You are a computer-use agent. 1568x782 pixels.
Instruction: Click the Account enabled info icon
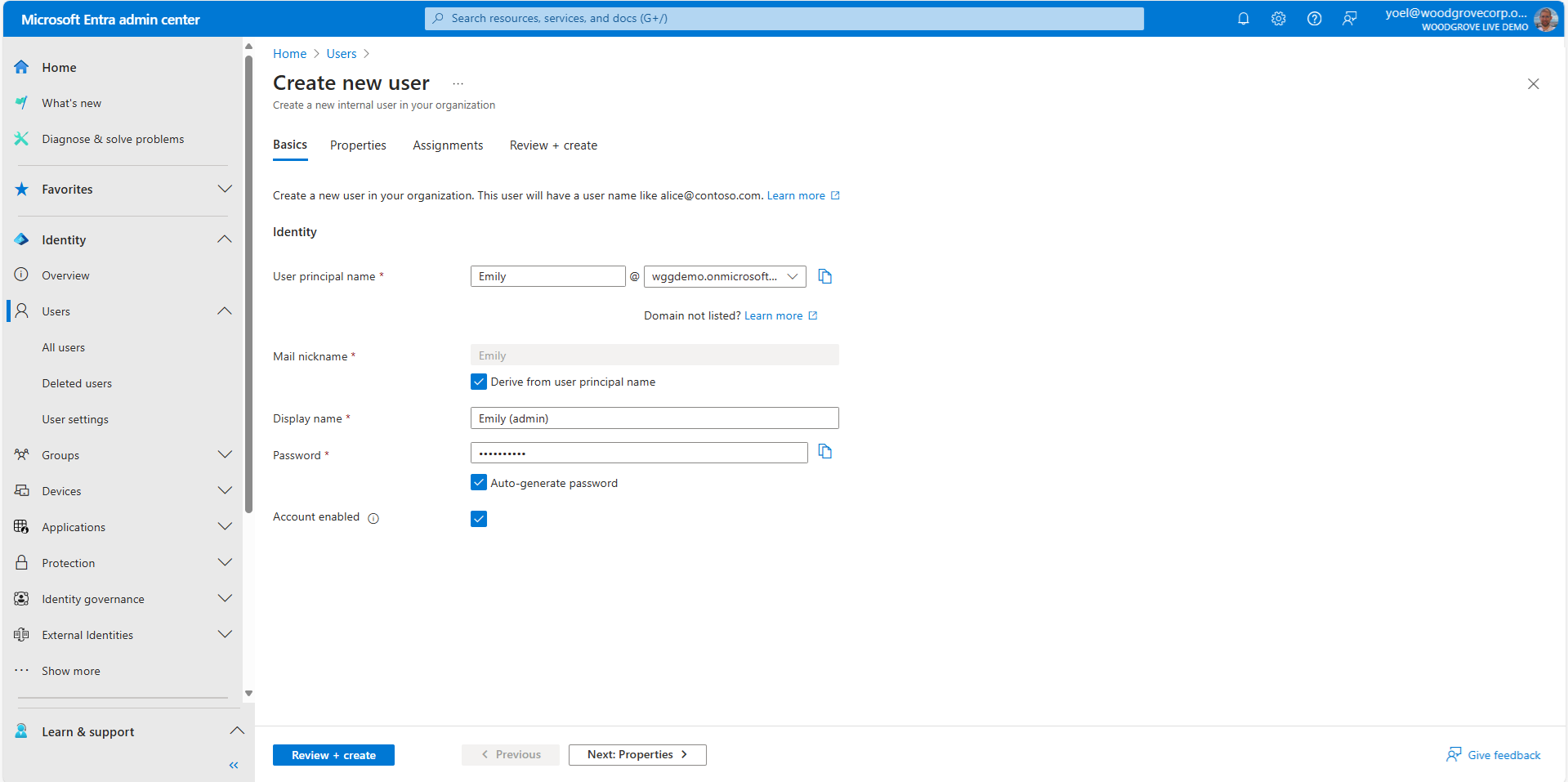tap(373, 518)
